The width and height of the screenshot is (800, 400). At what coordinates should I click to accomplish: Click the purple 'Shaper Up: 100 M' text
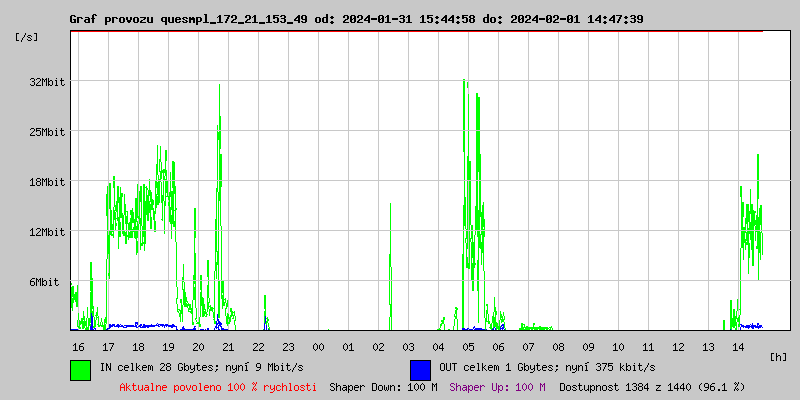497,387
